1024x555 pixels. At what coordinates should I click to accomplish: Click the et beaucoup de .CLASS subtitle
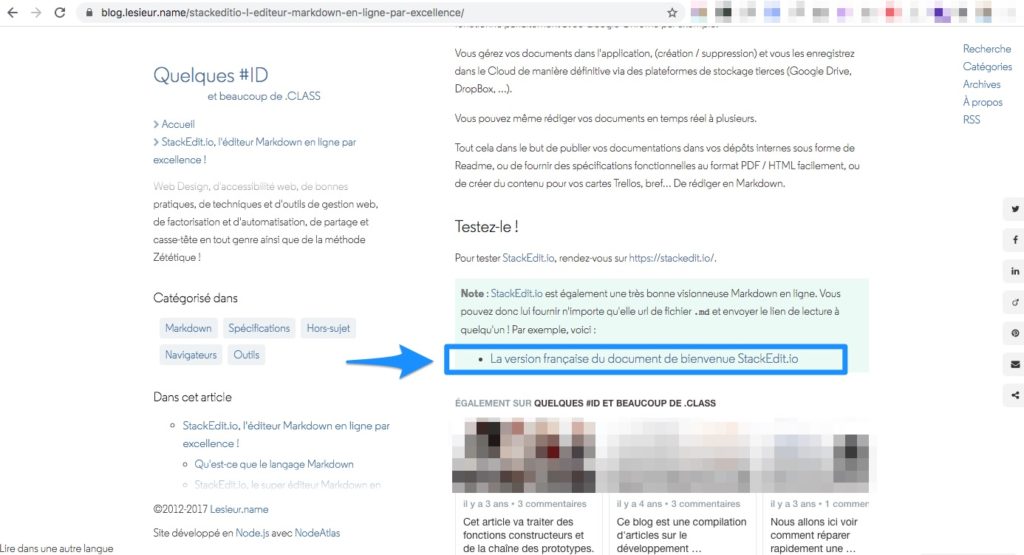[264, 96]
